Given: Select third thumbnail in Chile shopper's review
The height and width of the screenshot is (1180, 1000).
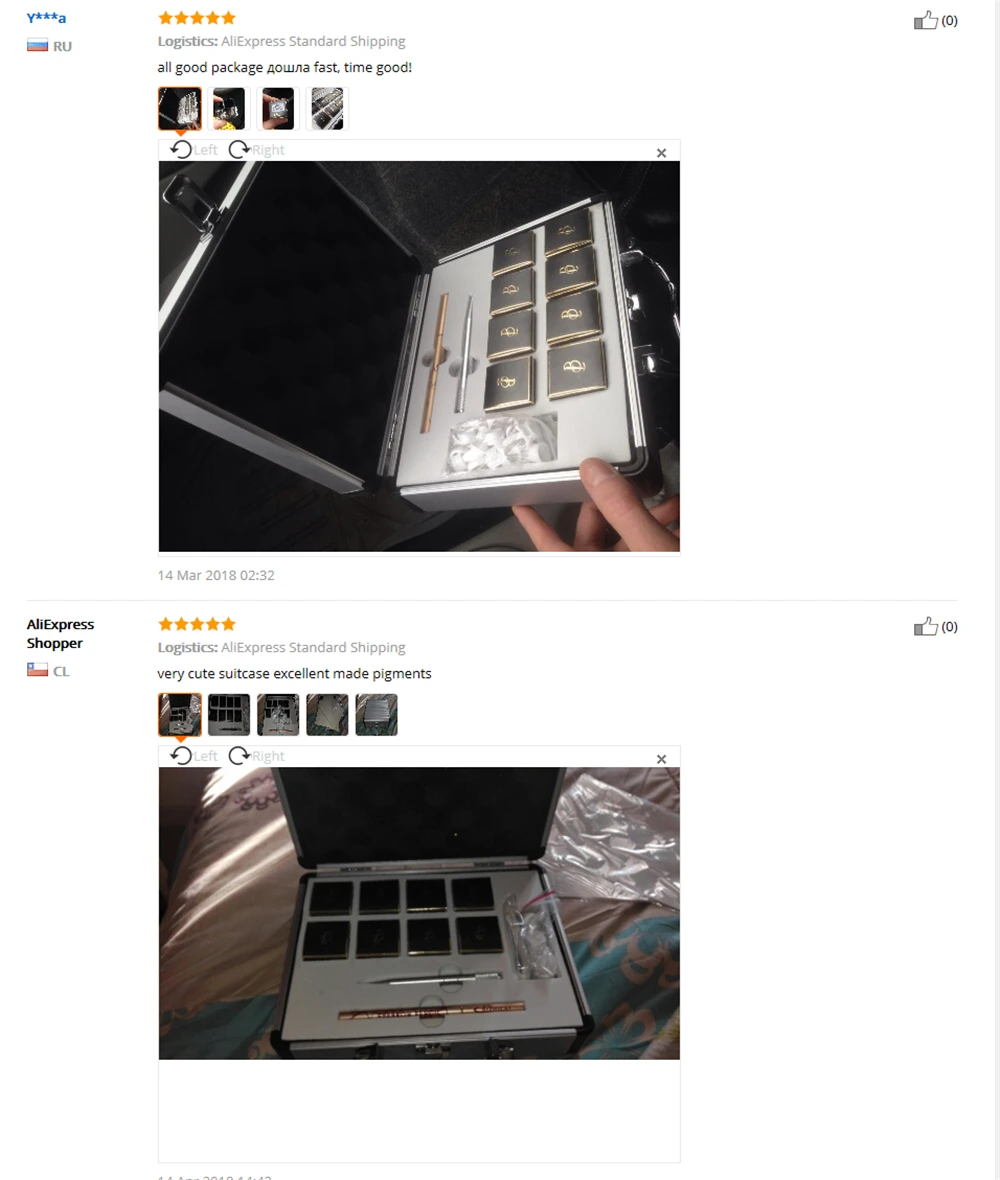Looking at the screenshot, I should 278,714.
